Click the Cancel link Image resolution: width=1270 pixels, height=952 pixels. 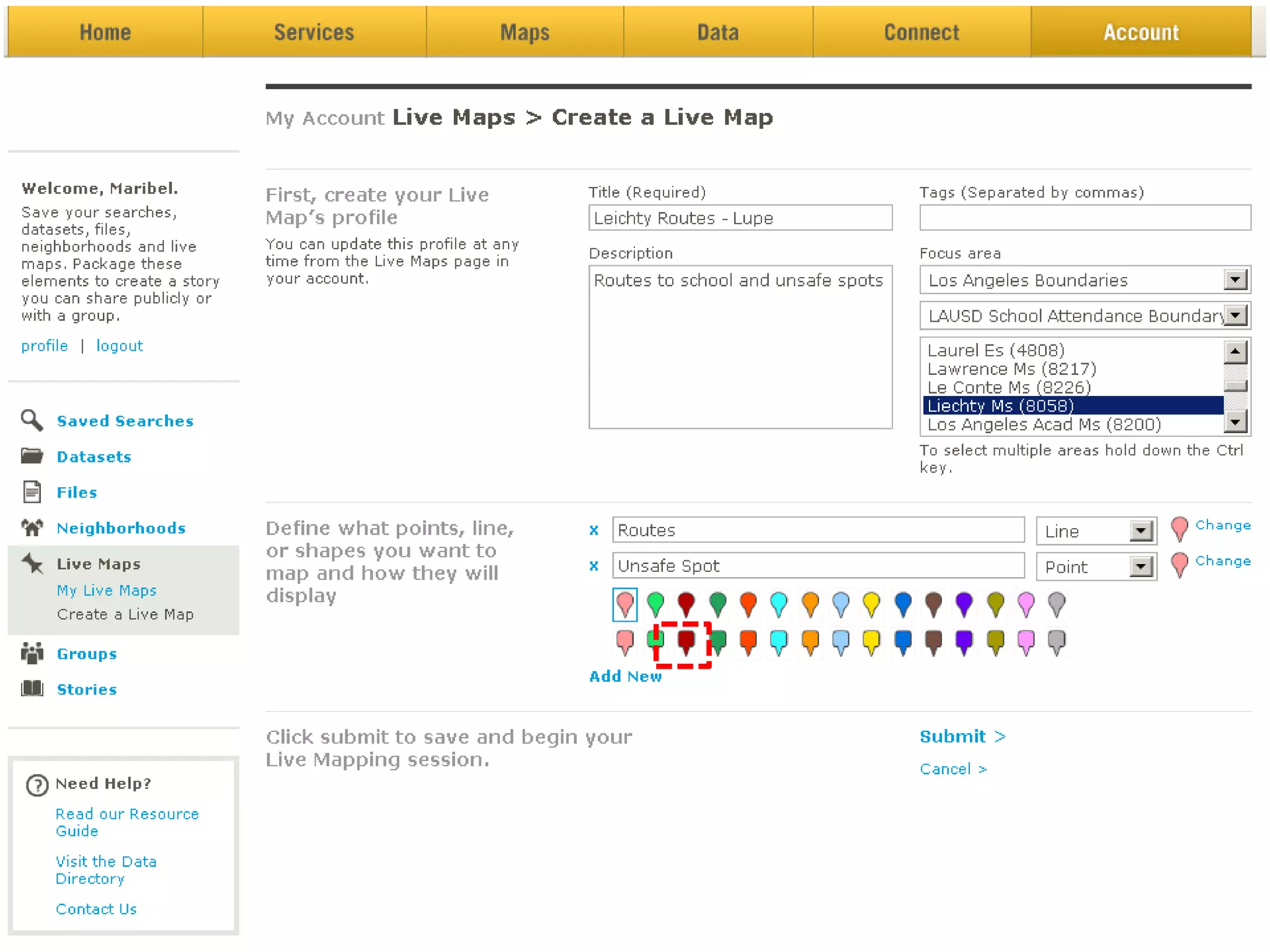(x=953, y=769)
